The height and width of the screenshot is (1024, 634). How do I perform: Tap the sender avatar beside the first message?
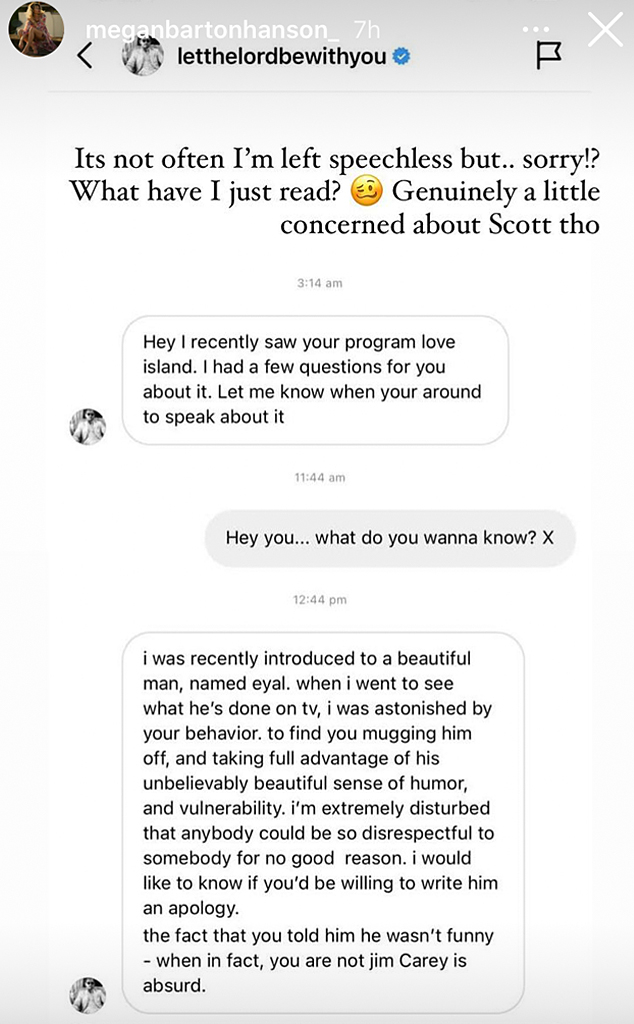tap(88, 425)
